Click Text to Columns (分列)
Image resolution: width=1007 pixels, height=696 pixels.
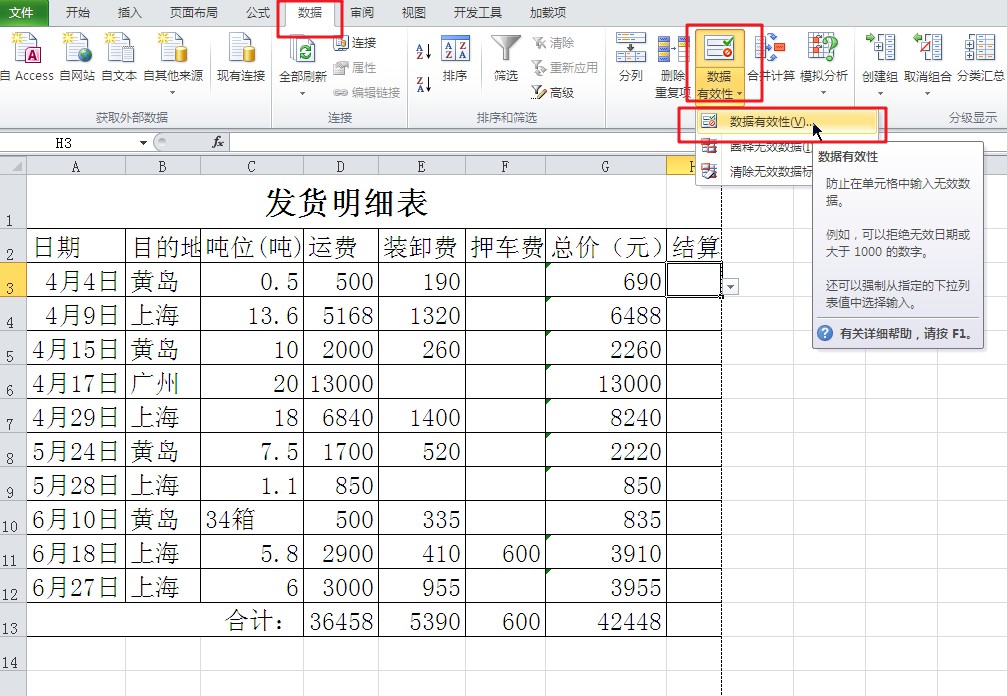coord(631,58)
